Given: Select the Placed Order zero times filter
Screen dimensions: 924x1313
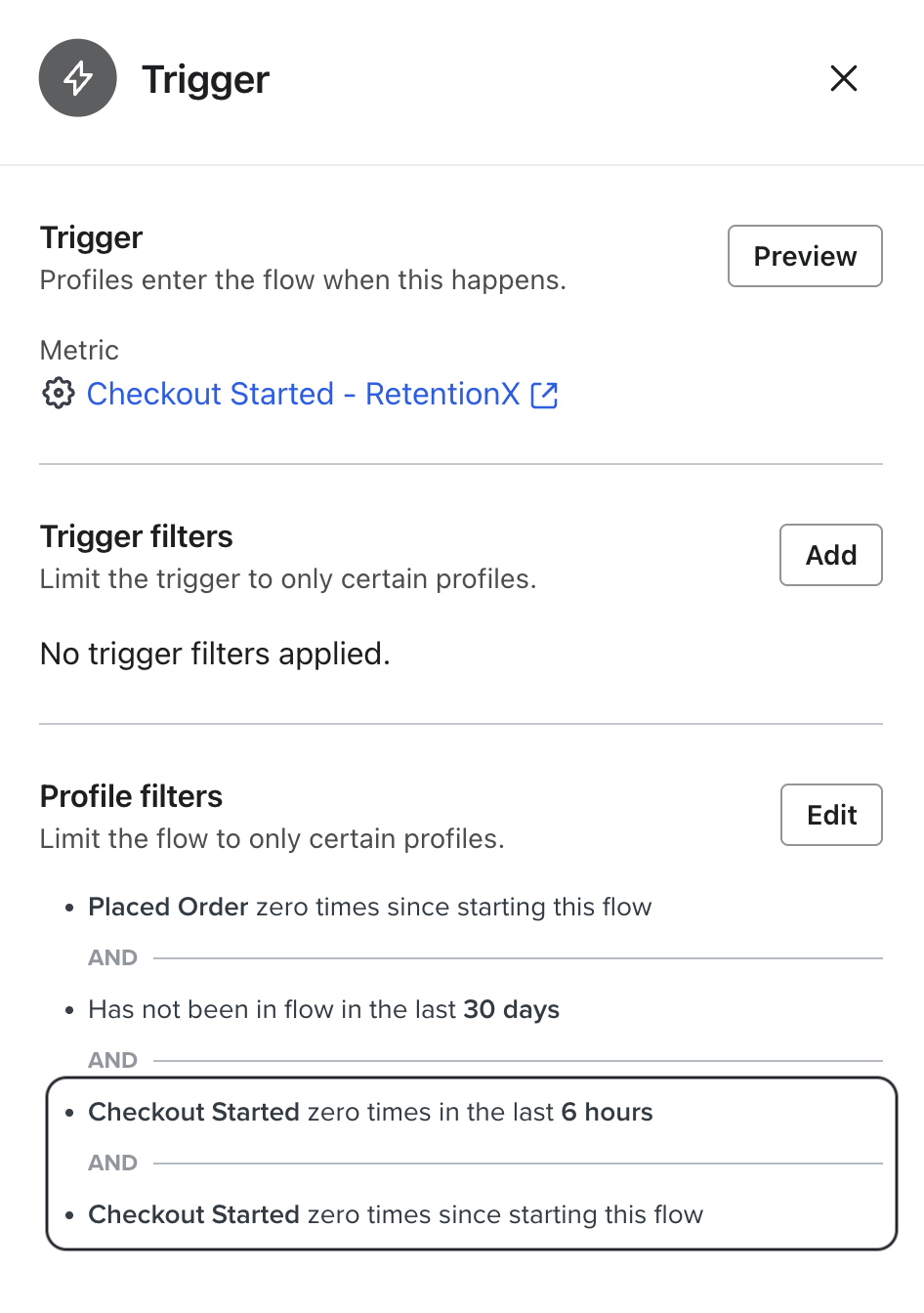Looking at the screenshot, I should (x=369, y=907).
